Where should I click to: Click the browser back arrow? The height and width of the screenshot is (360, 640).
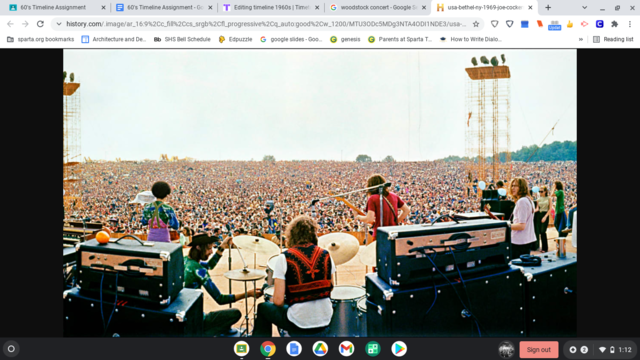(x=10, y=24)
